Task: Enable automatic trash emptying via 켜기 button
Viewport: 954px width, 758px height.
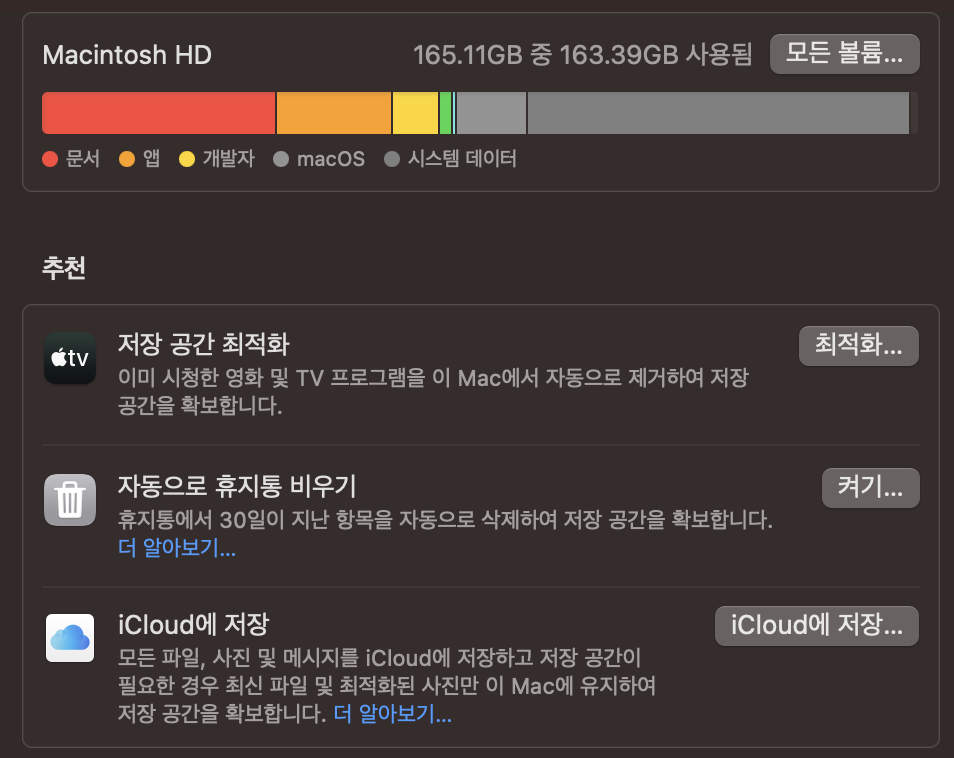Action: [x=870, y=488]
